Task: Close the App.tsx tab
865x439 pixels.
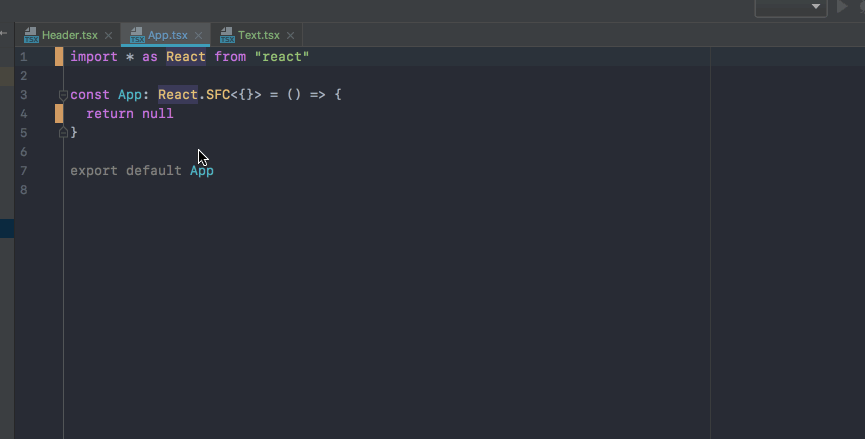Action: [x=199, y=35]
